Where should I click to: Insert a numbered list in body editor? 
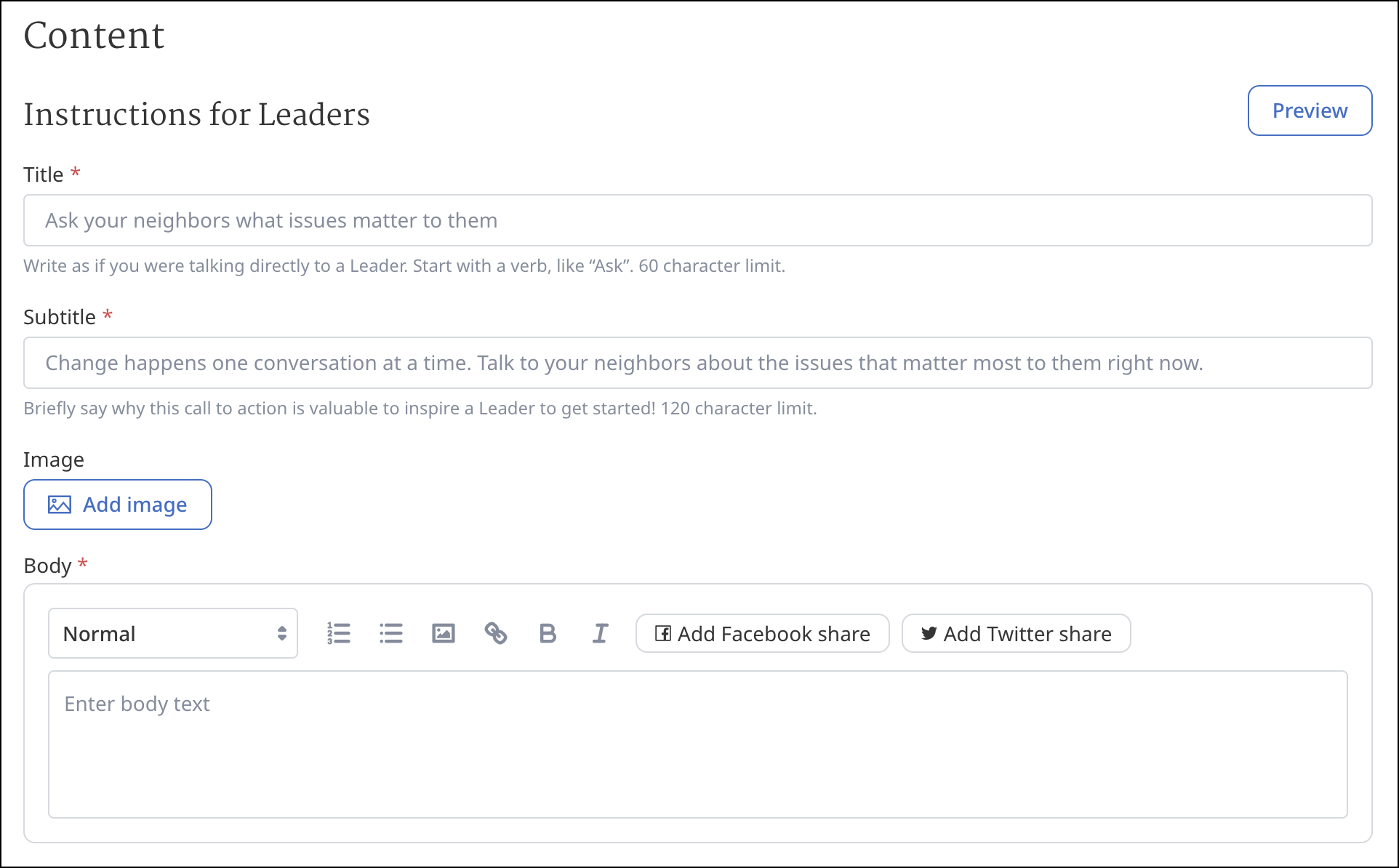pyautogui.click(x=339, y=633)
